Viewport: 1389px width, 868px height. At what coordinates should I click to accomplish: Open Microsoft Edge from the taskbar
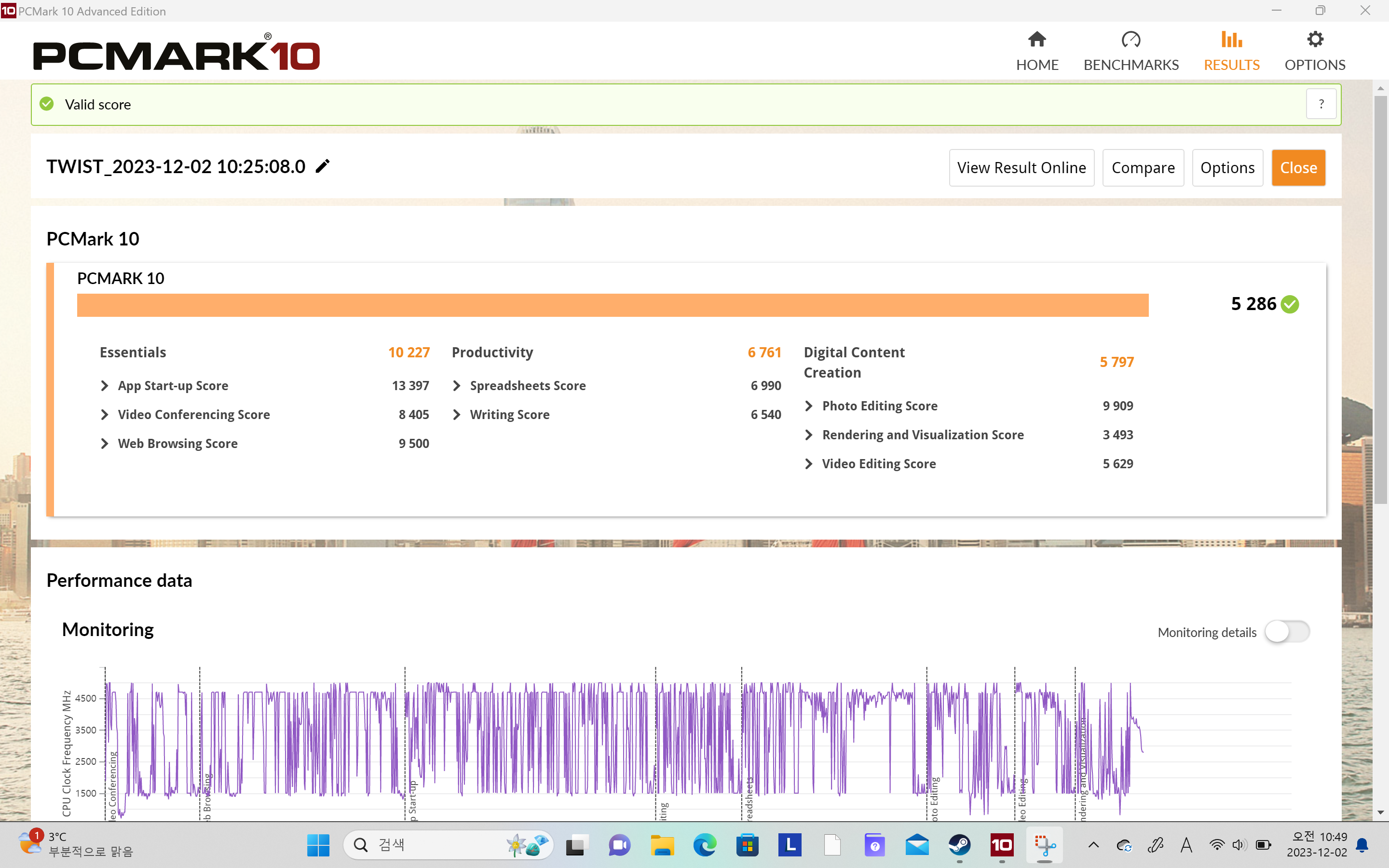point(705,845)
